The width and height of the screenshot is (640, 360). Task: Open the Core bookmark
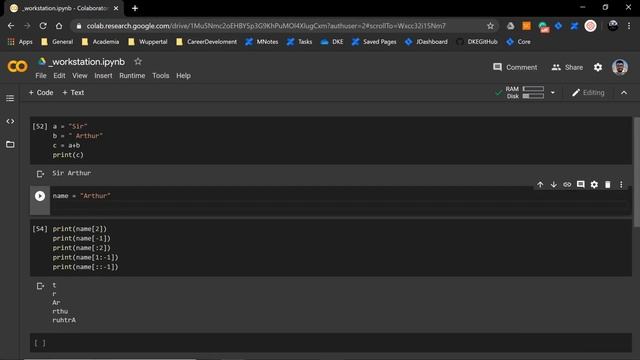tap(518, 42)
